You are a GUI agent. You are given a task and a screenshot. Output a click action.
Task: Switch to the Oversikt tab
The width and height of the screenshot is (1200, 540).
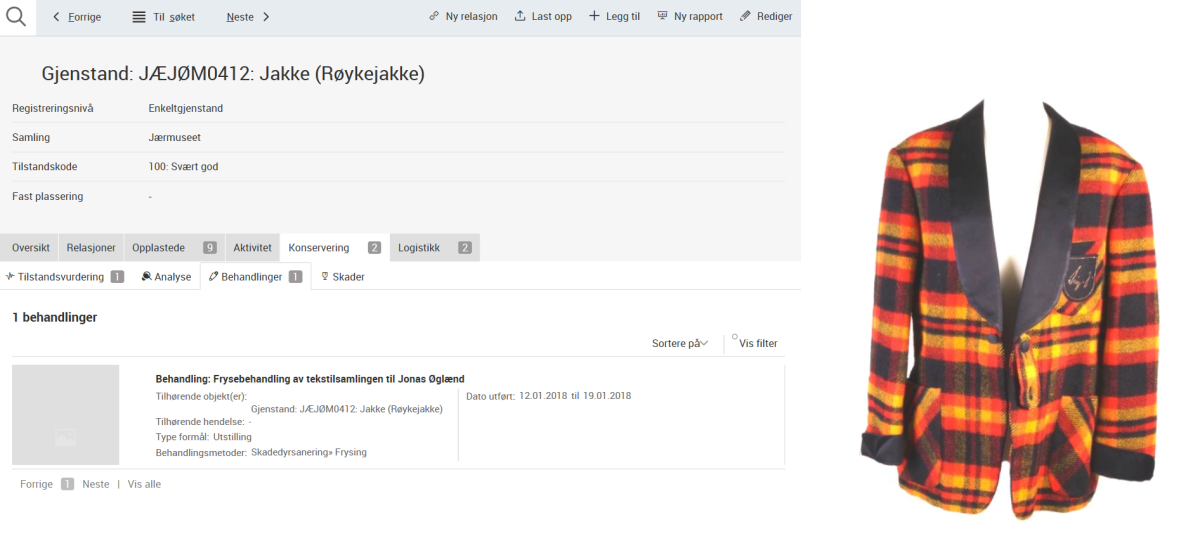(30, 248)
